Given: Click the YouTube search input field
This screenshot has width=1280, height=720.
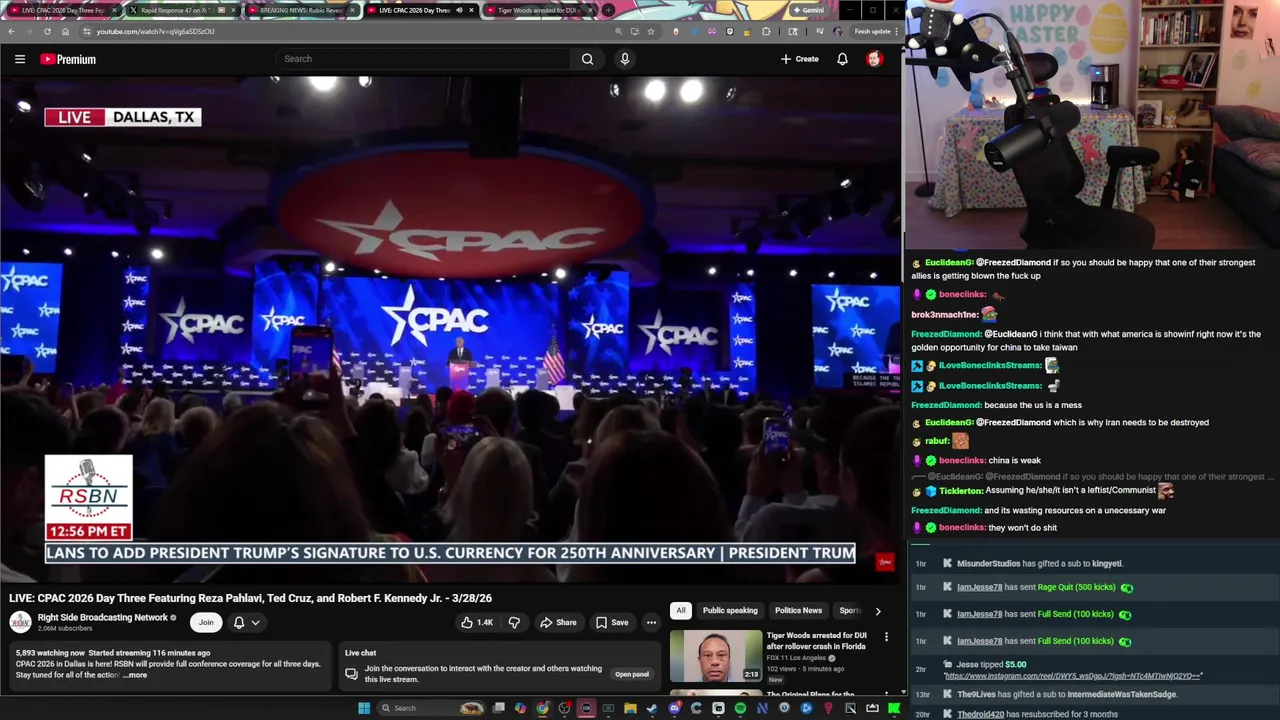Looking at the screenshot, I should tap(425, 59).
